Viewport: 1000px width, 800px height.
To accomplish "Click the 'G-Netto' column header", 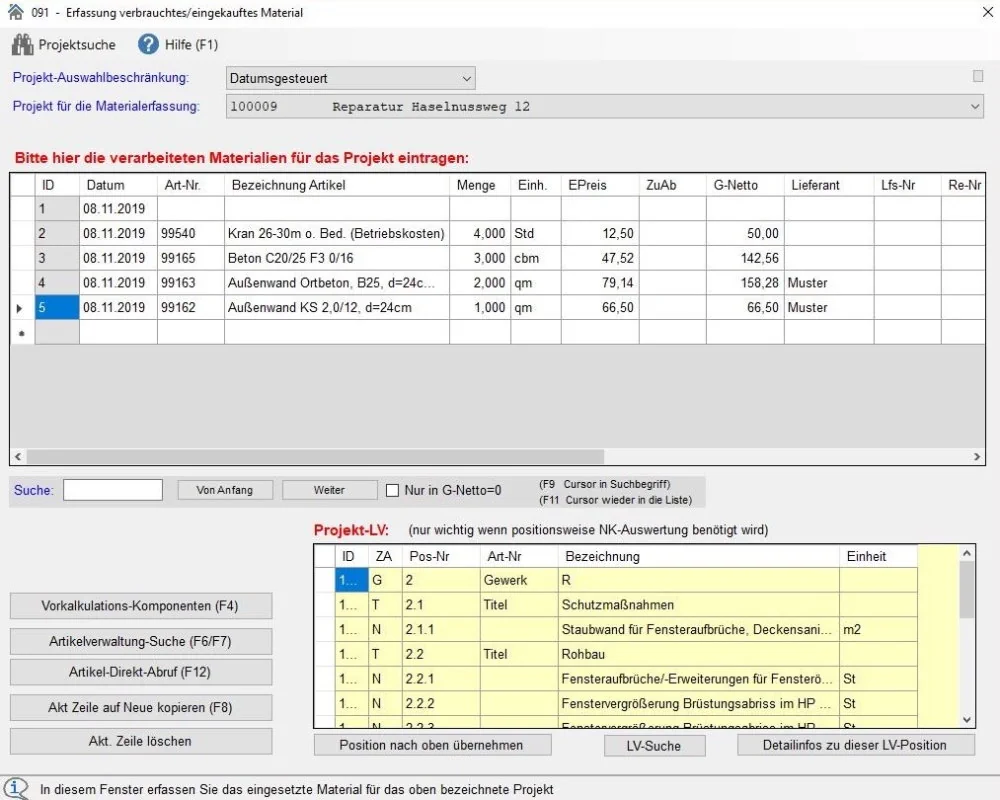I will coord(736,185).
